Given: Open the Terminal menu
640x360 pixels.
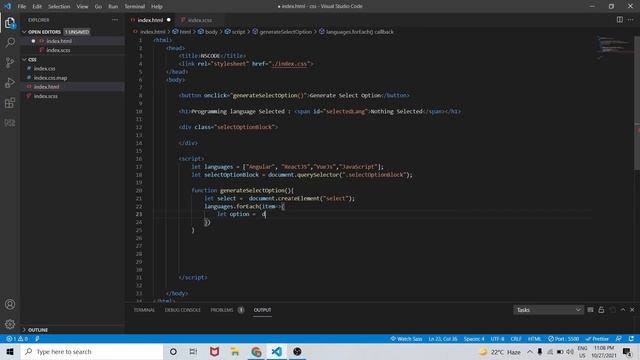Looking at the screenshot, I should (135, 7).
